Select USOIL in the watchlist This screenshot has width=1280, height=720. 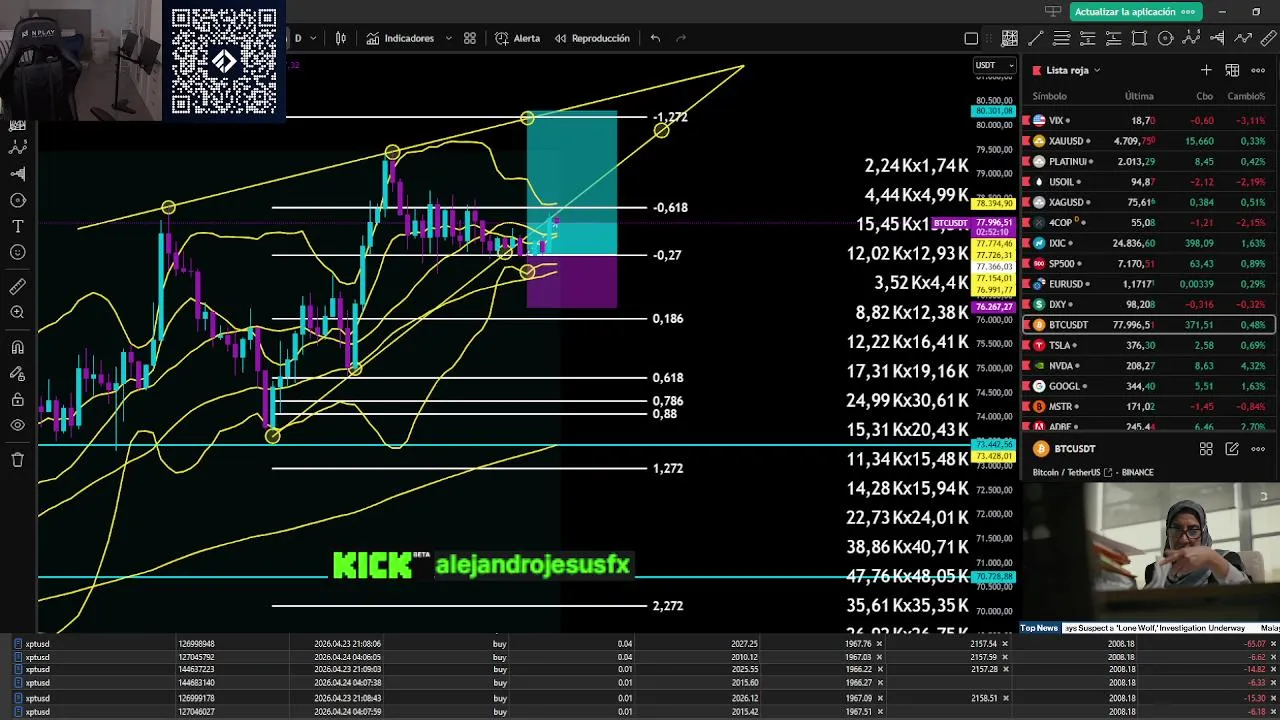coord(1148,182)
